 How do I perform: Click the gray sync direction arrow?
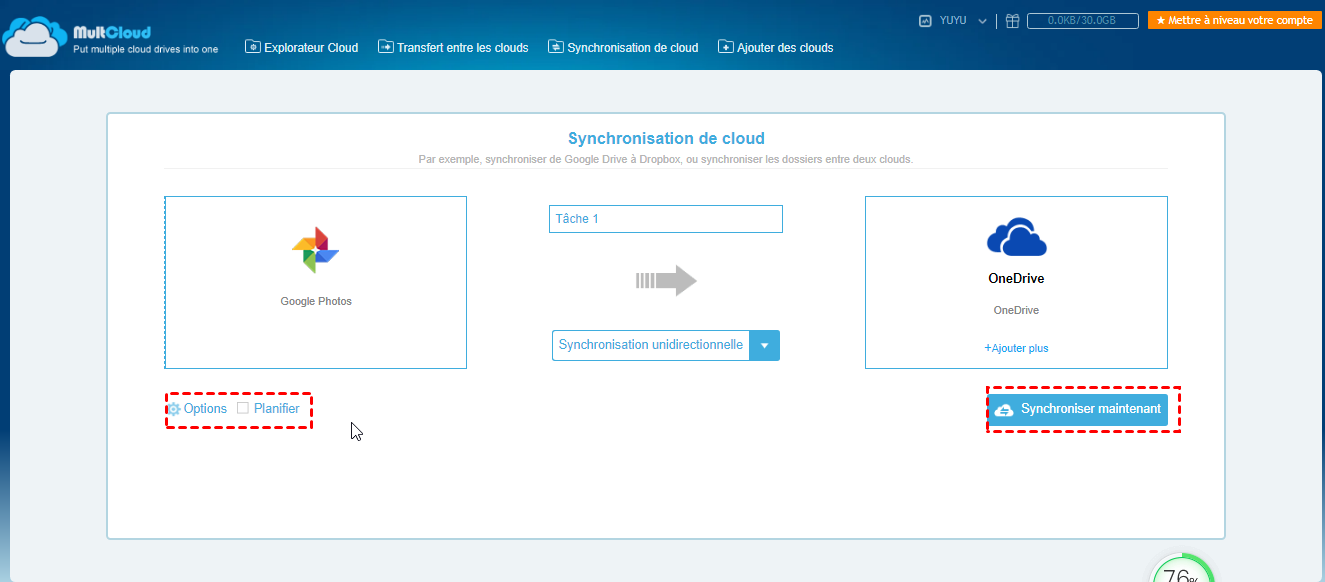pyautogui.click(x=666, y=281)
